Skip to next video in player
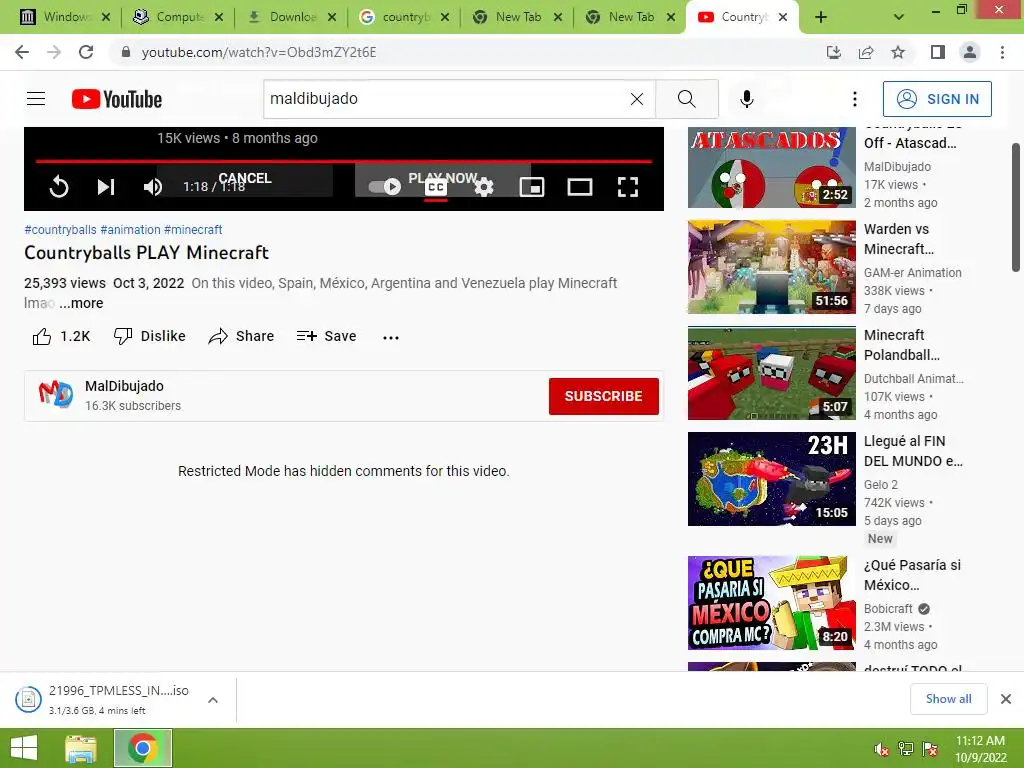The height and width of the screenshot is (768, 1024). [106, 187]
